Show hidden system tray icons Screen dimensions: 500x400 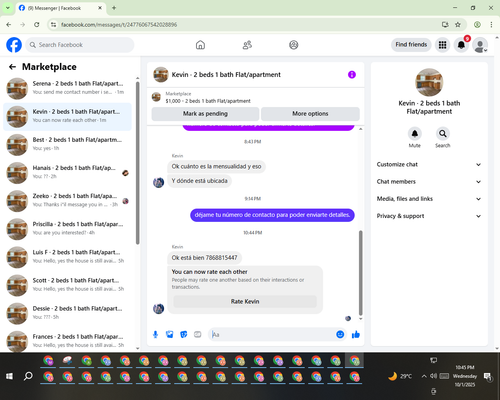click(x=424, y=376)
